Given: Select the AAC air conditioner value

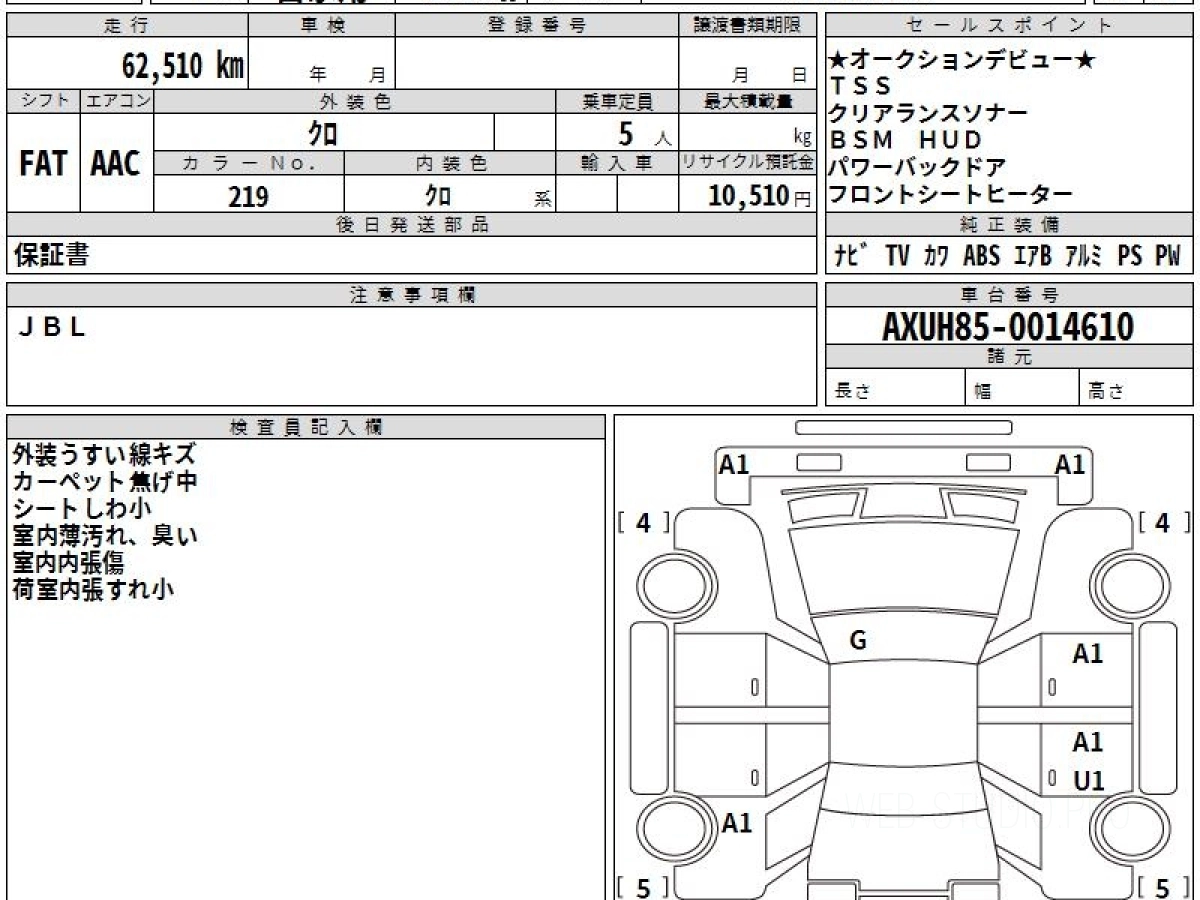Looking at the screenshot, I should [x=116, y=164].
